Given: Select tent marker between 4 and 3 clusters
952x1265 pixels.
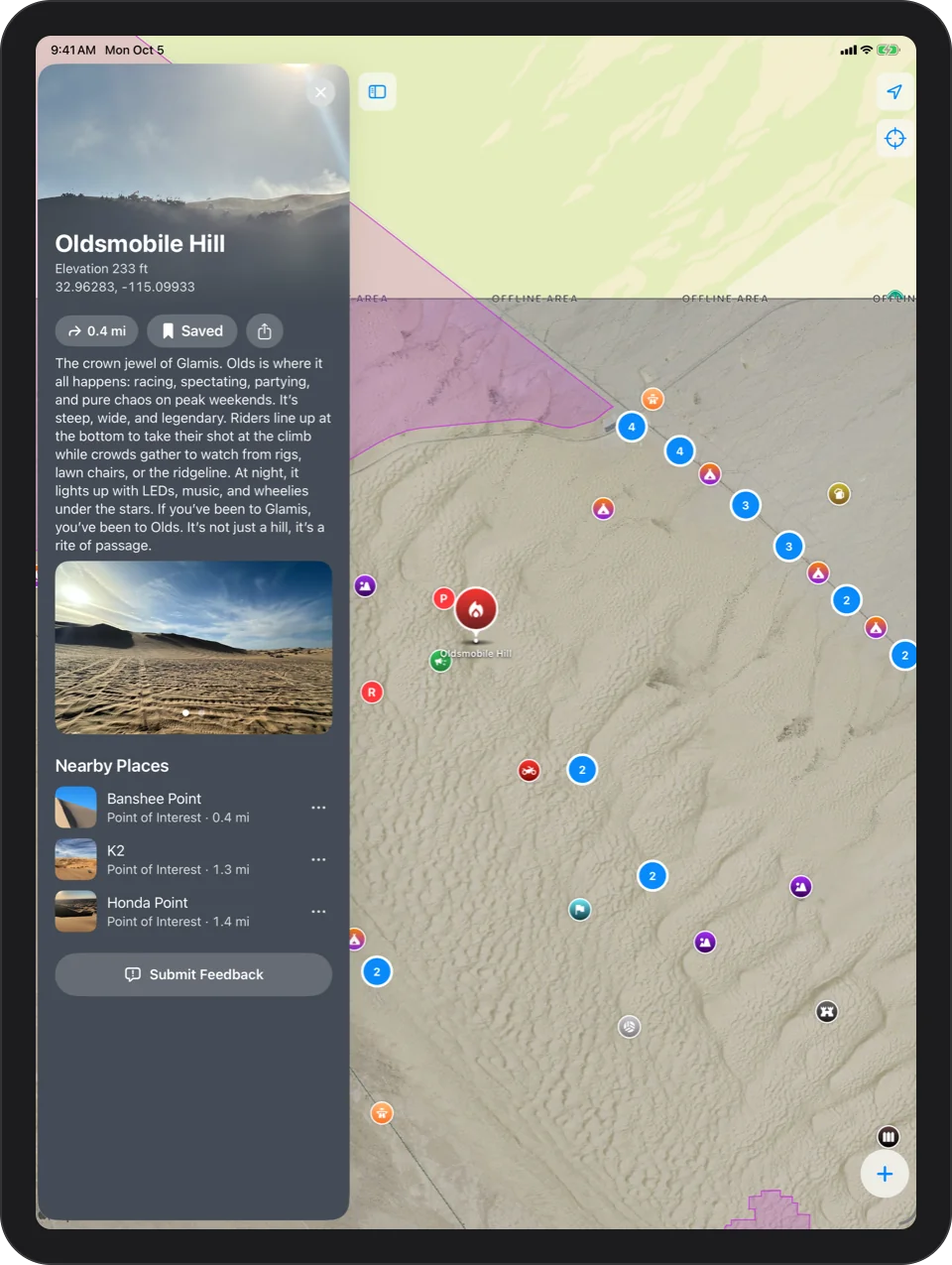Looking at the screenshot, I should (710, 474).
